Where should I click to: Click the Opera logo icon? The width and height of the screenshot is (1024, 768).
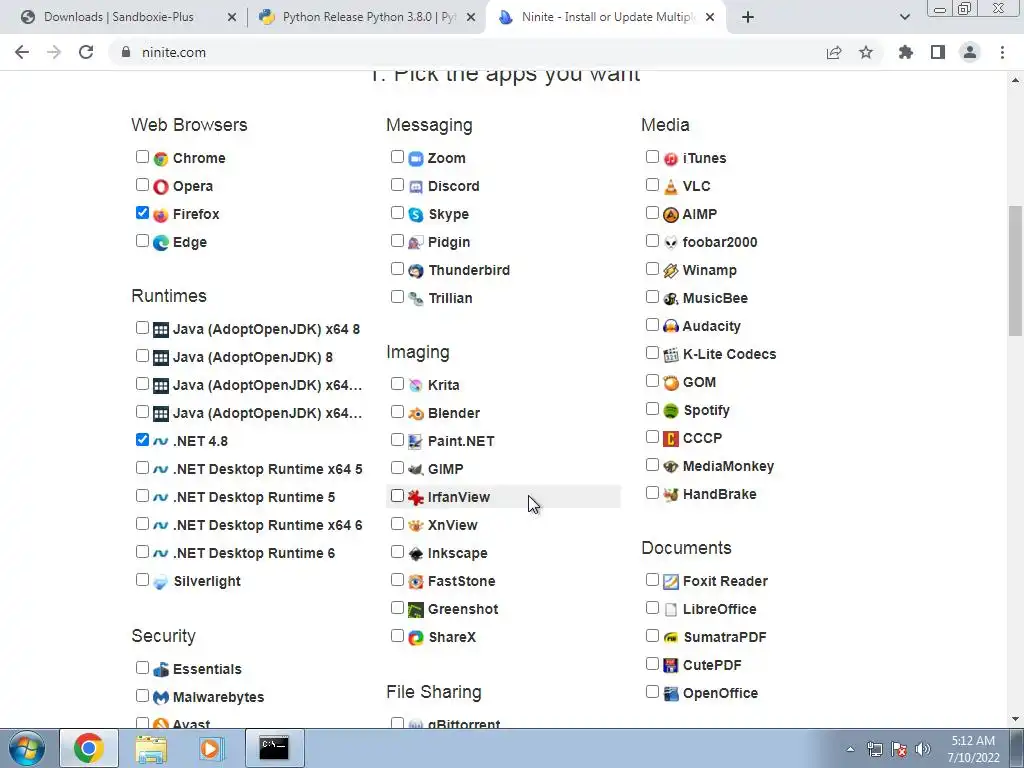tap(161, 187)
